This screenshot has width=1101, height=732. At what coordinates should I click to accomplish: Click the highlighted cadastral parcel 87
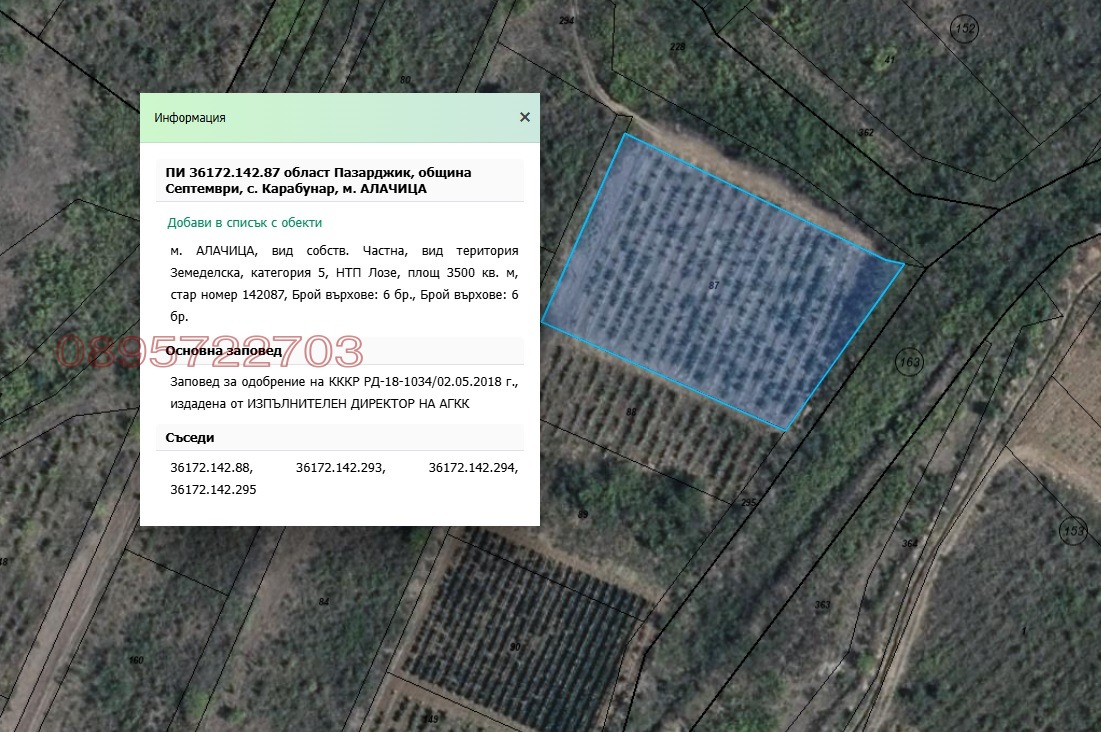[x=712, y=283]
